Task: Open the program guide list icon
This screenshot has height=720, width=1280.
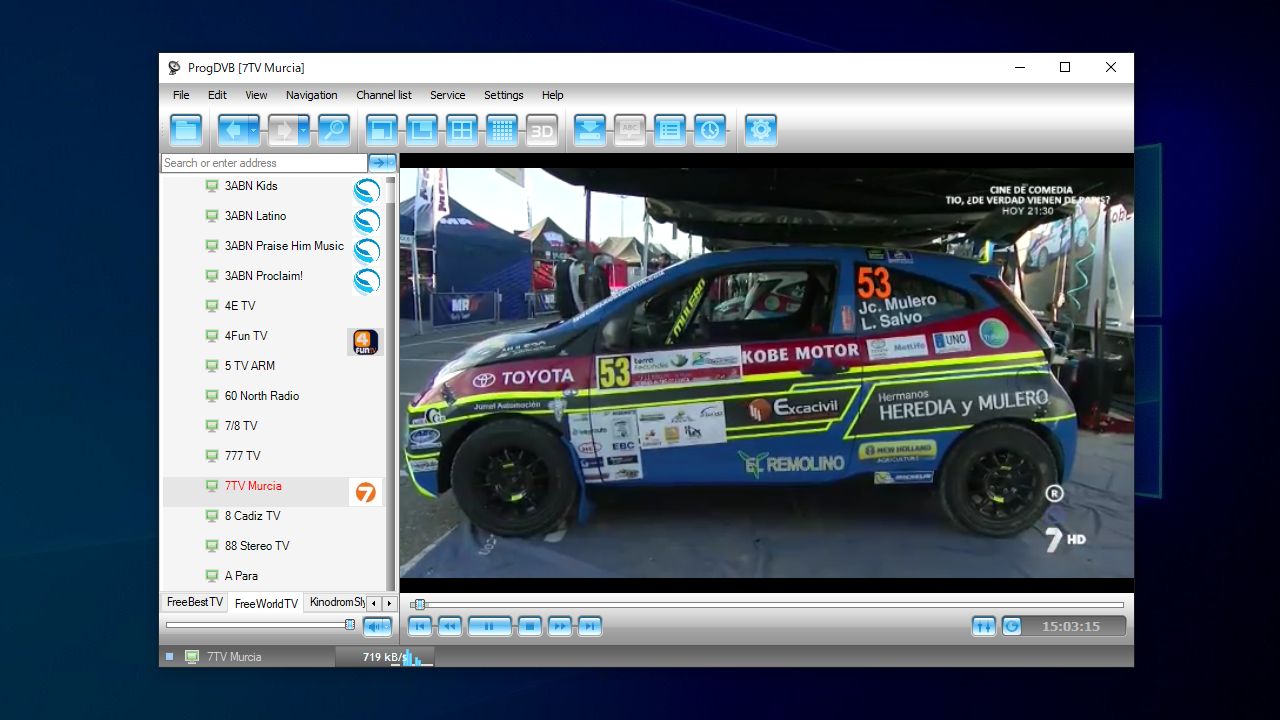Action: coord(670,130)
